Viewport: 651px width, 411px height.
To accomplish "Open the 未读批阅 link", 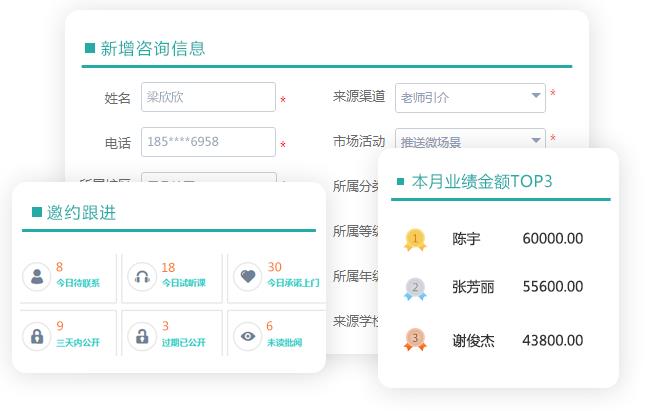I will coord(284,342).
